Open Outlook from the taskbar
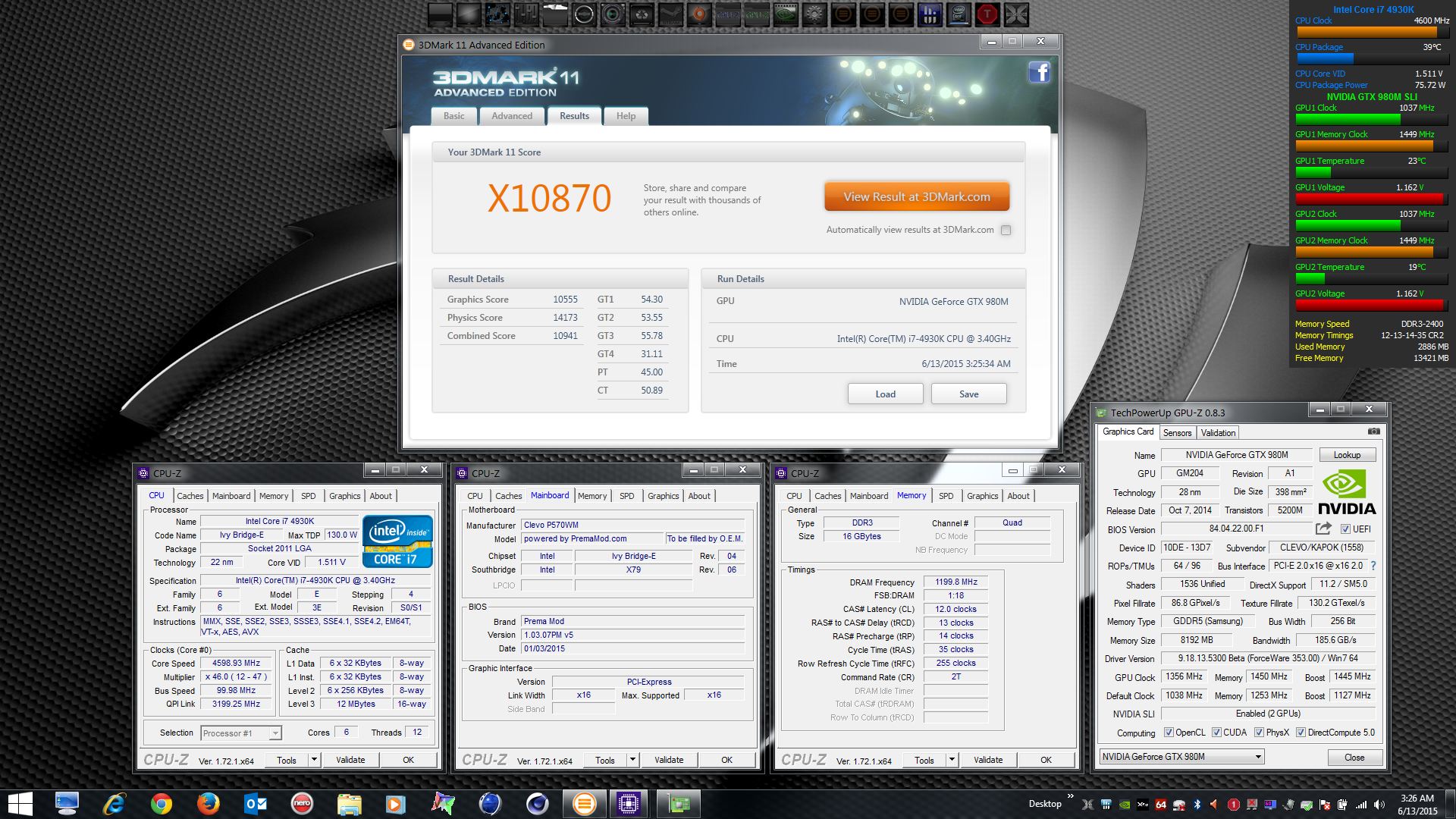 click(x=256, y=804)
